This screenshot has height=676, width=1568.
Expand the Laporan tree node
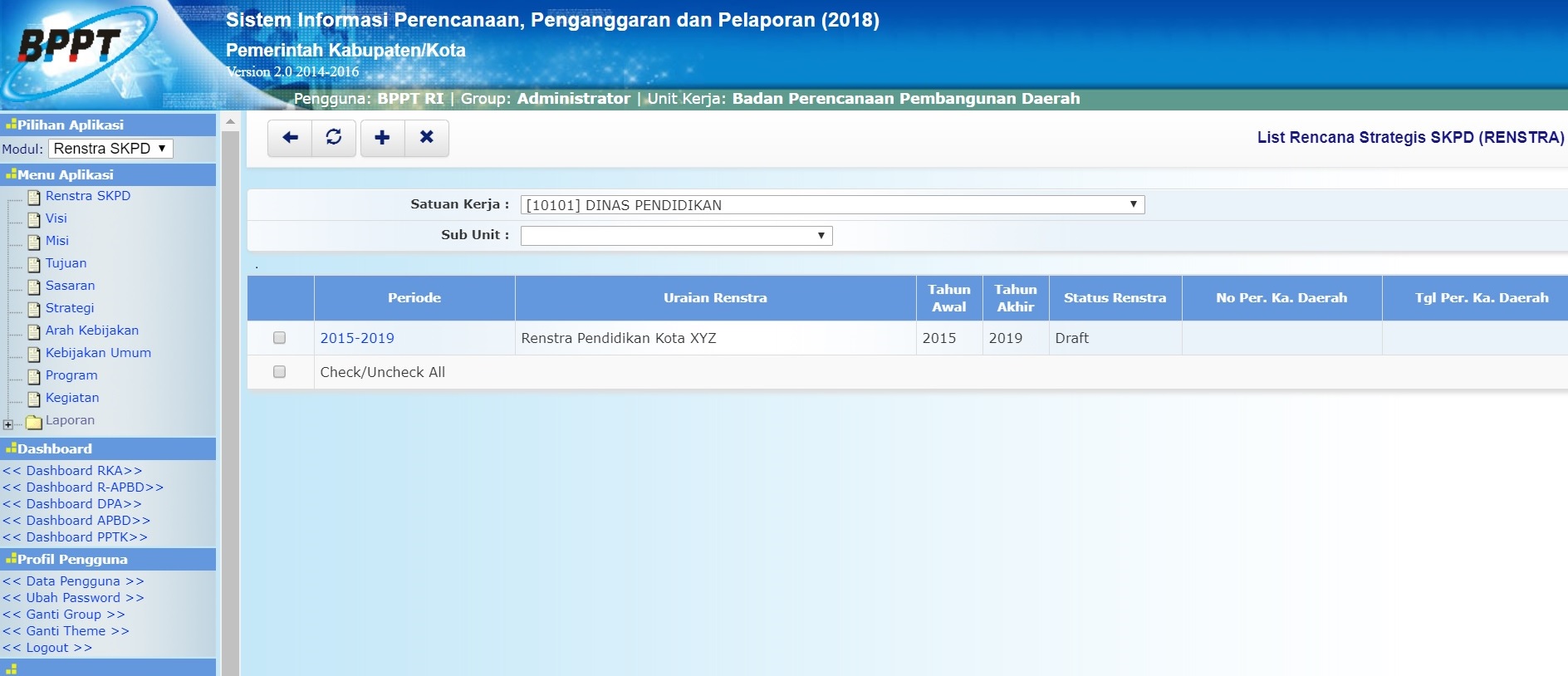[8, 424]
